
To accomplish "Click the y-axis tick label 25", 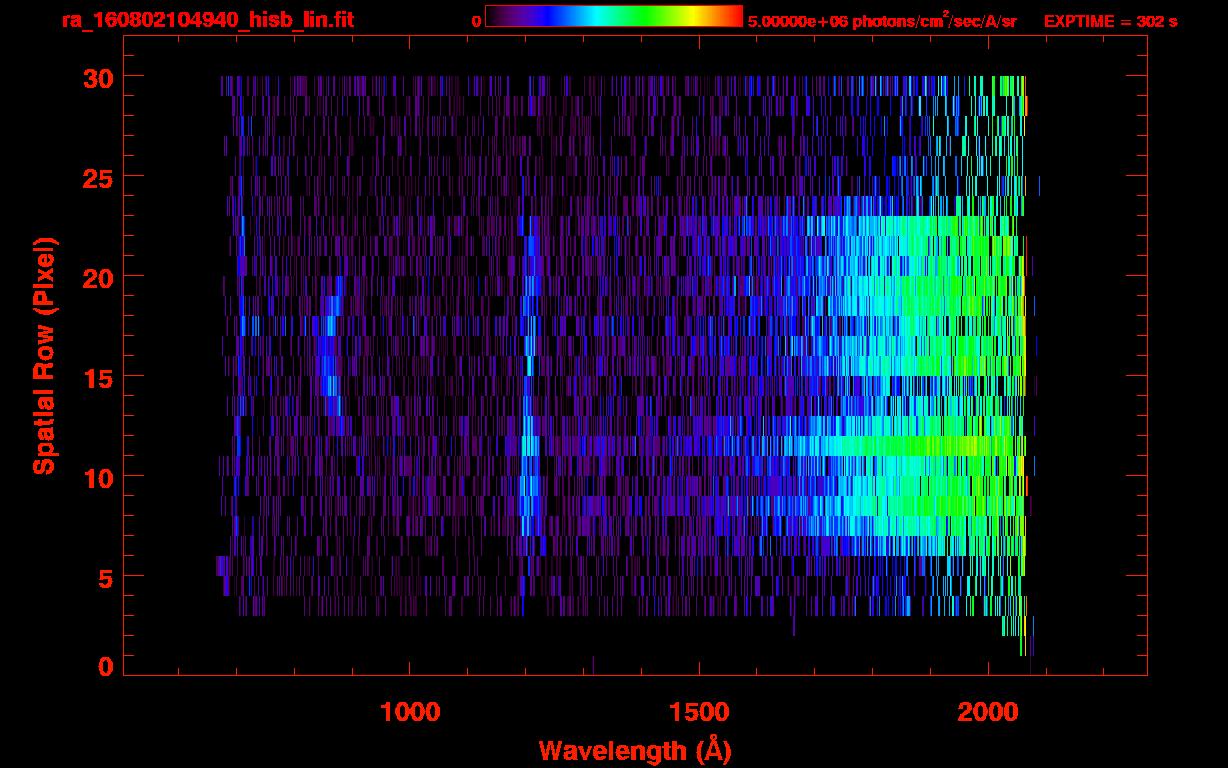I will [x=98, y=177].
